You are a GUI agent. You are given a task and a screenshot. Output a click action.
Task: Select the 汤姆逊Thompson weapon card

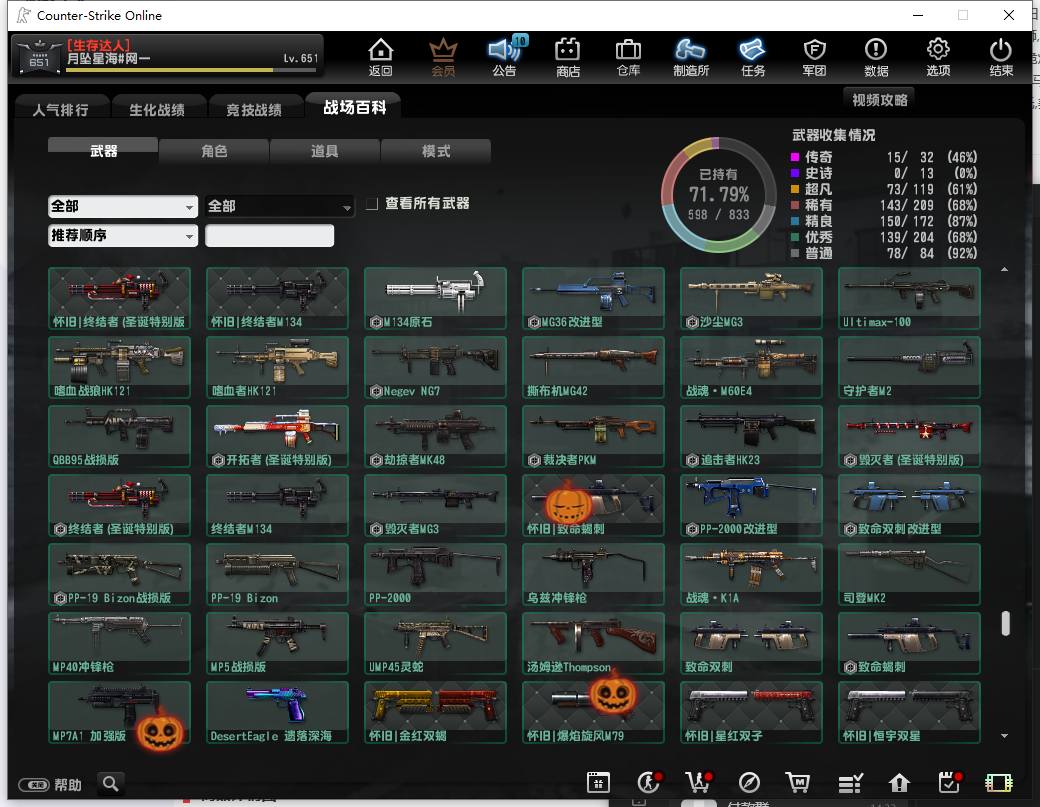[x=593, y=643]
